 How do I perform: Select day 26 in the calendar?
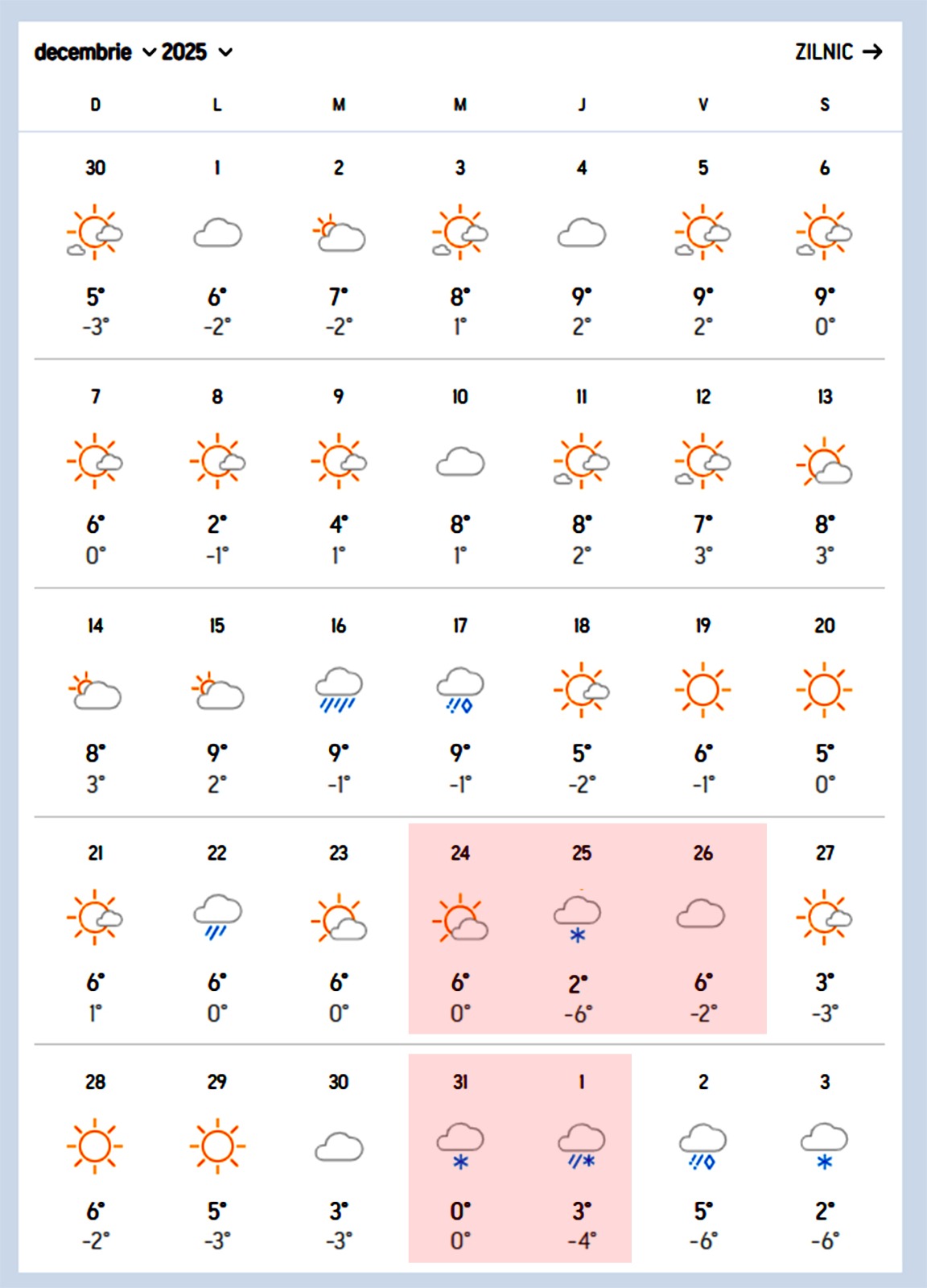[x=702, y=853]
